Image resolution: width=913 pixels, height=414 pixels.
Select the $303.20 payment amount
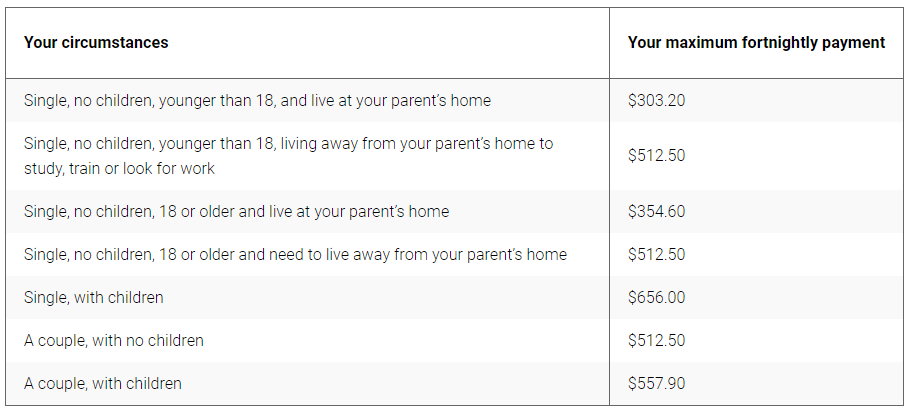[656, 101]
